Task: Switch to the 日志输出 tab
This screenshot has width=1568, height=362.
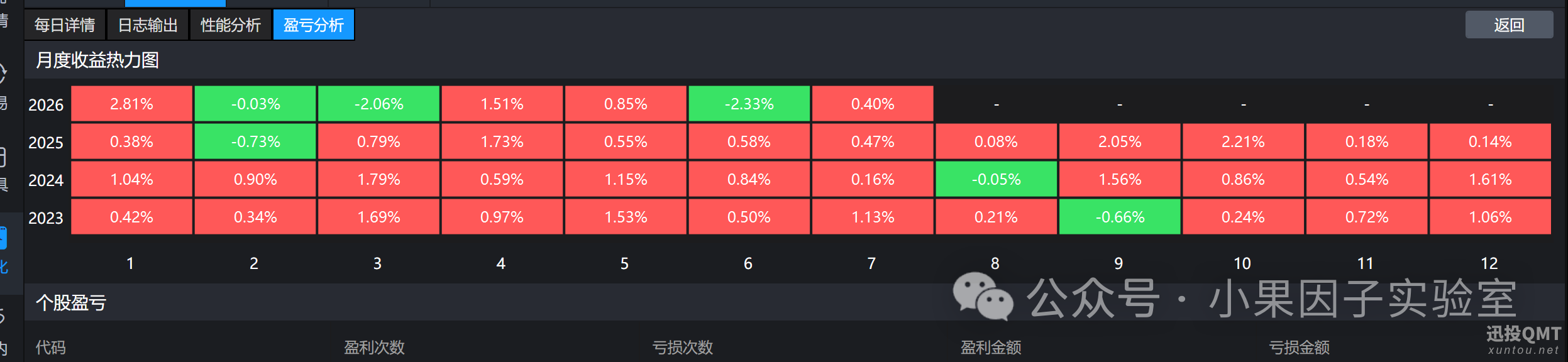Action: tap(148, 25)
